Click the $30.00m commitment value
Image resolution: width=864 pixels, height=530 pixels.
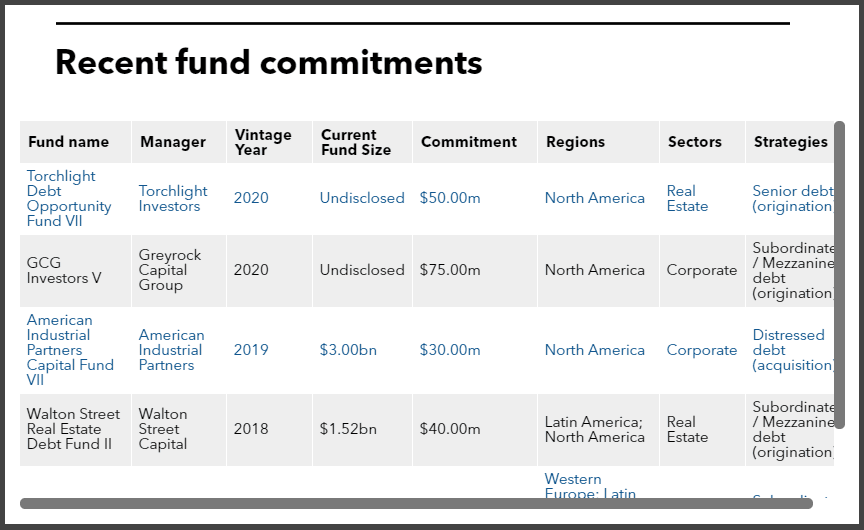[x=450, y=350]
